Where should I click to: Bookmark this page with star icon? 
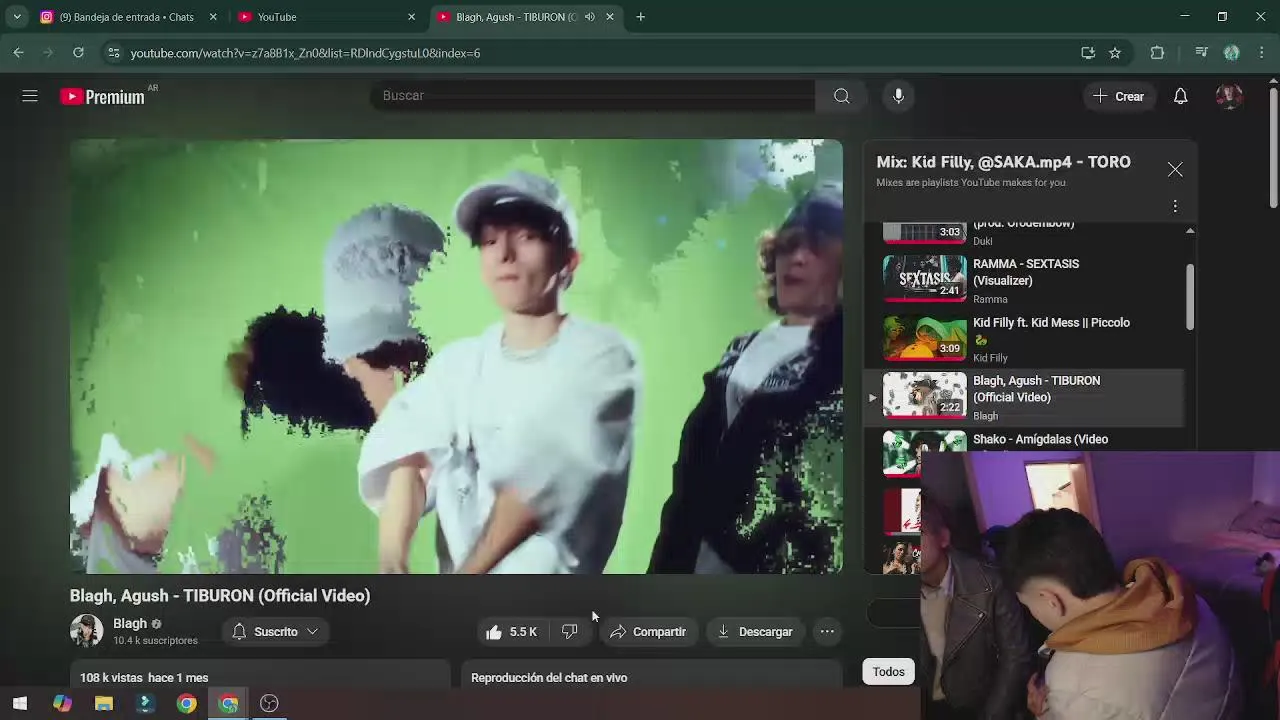[x=1115, y=53]
